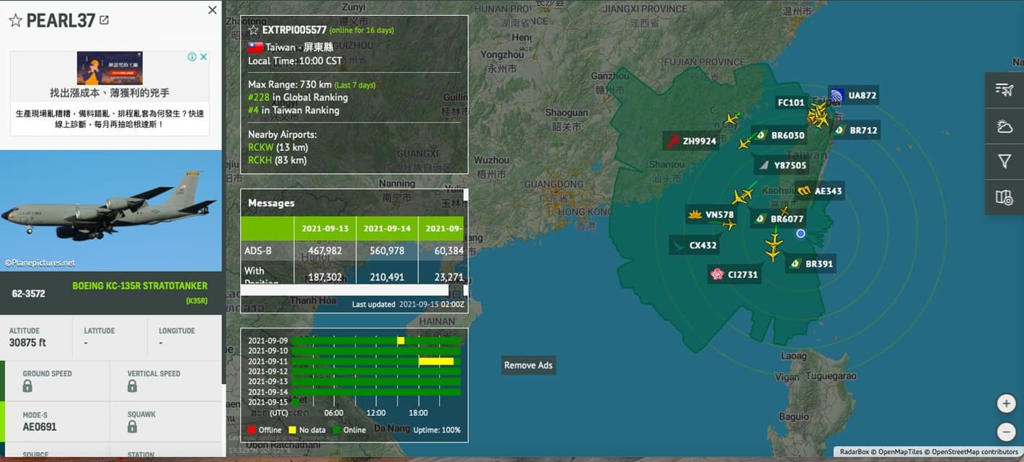Select flight AE343 label on map
This screenshot has width=1024, height=462.
[x=820, y=191]
